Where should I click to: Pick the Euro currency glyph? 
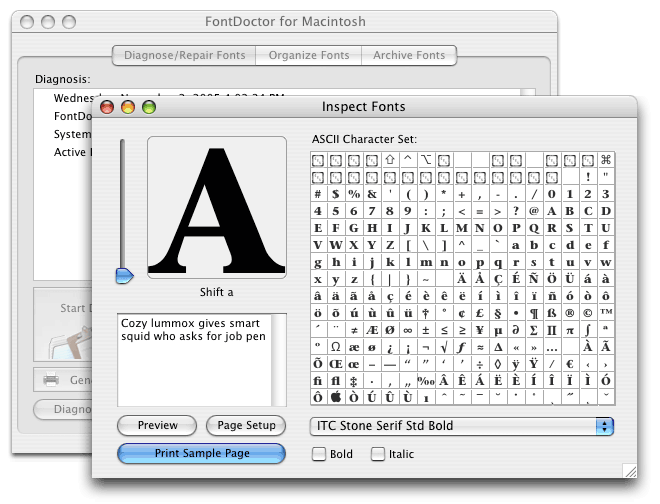[x=570, y=364]
